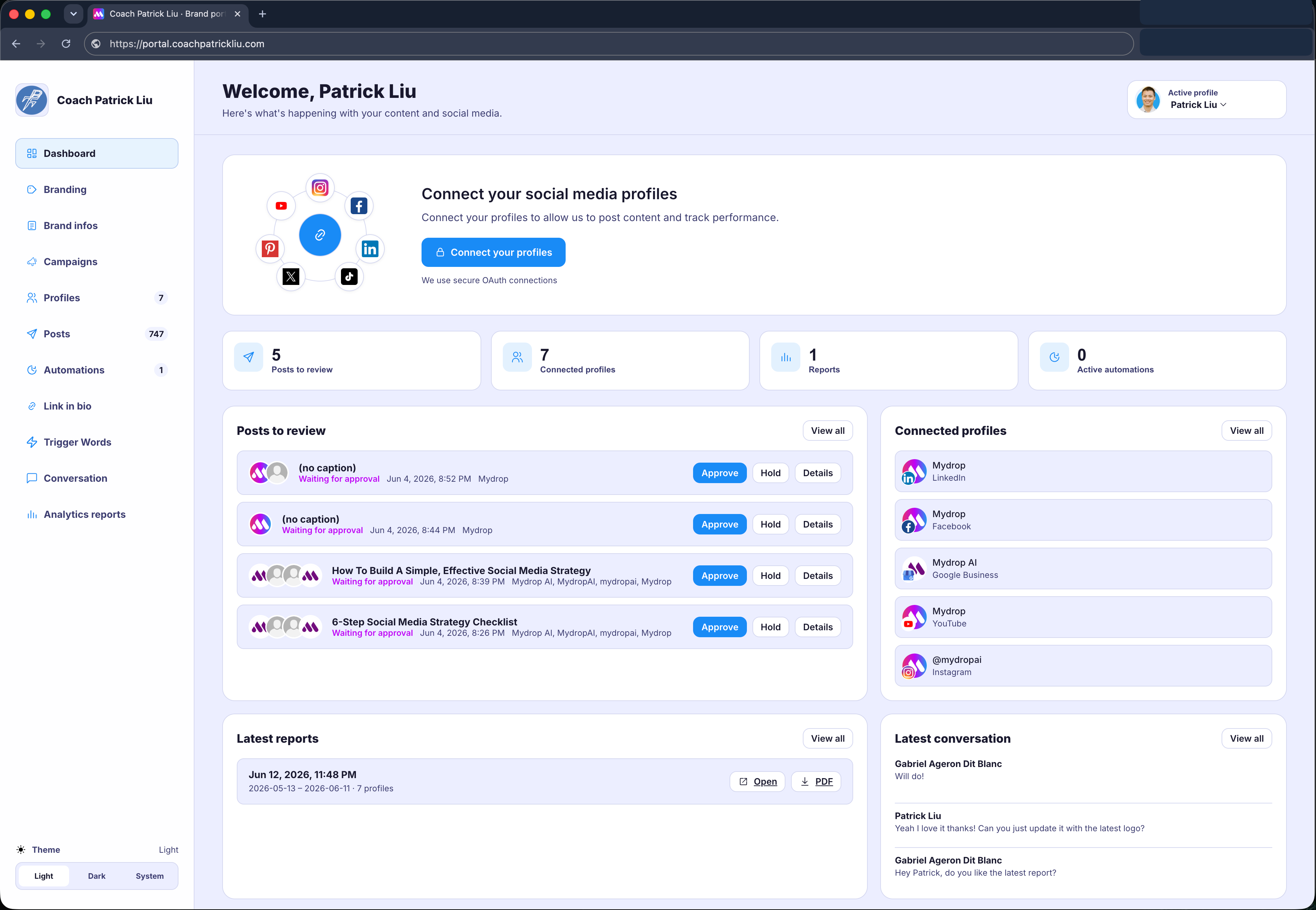Open Automations in the sidebar
The height and width of the screenshot is (910, 1316).
tap(97, 370)
